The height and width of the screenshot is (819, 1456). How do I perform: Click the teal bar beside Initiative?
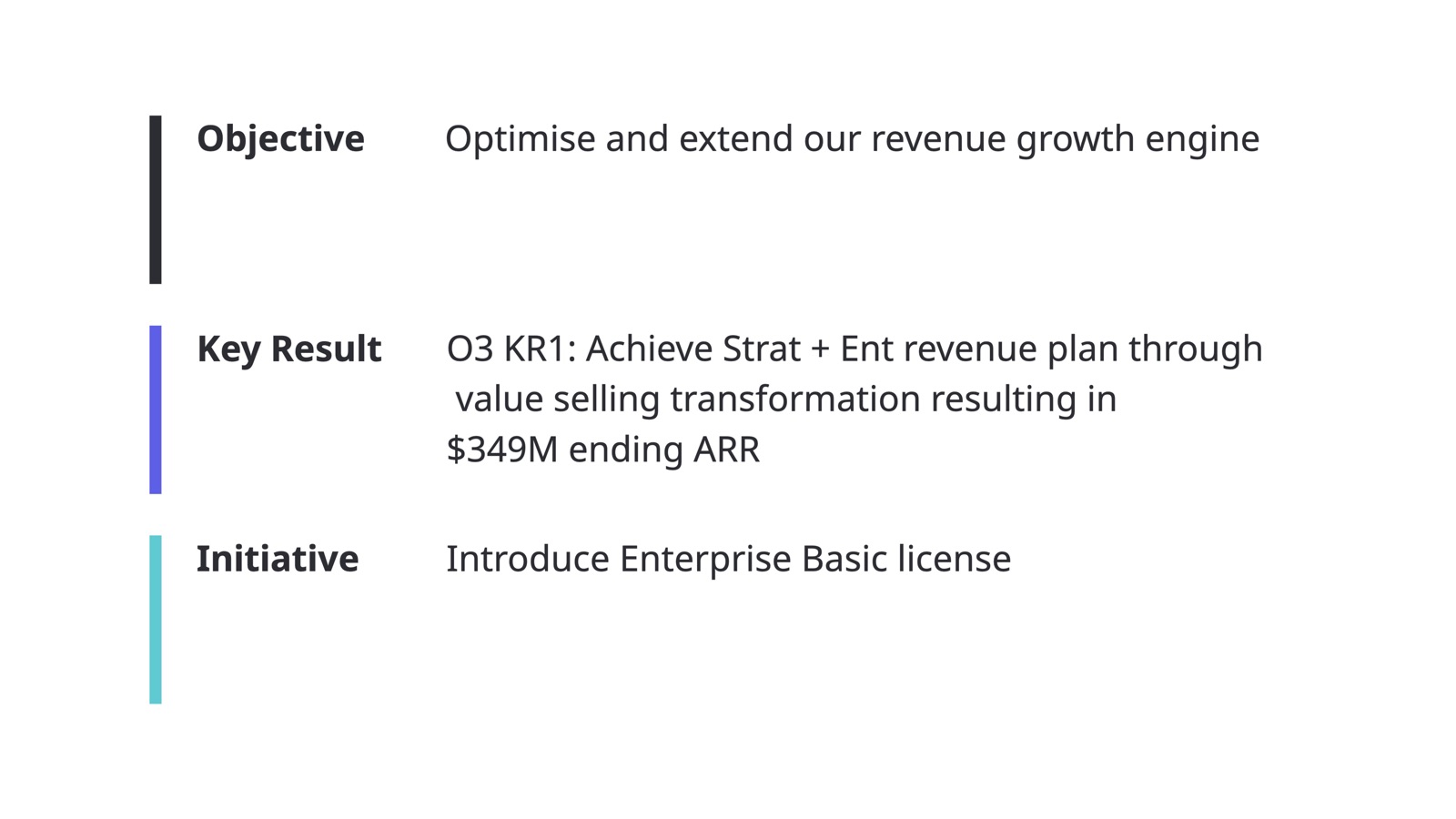pos(156,620)
